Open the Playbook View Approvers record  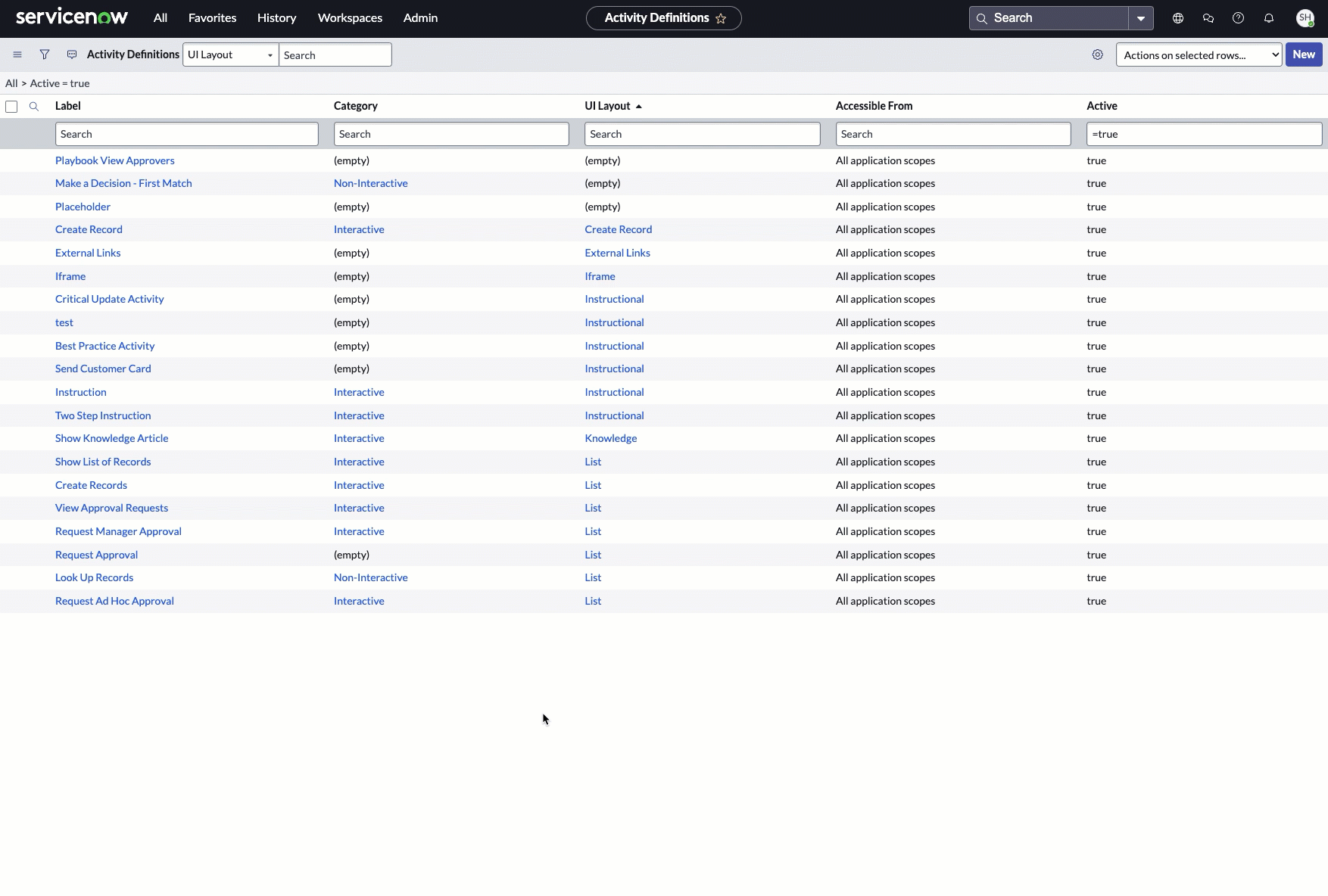coord(115,160)
